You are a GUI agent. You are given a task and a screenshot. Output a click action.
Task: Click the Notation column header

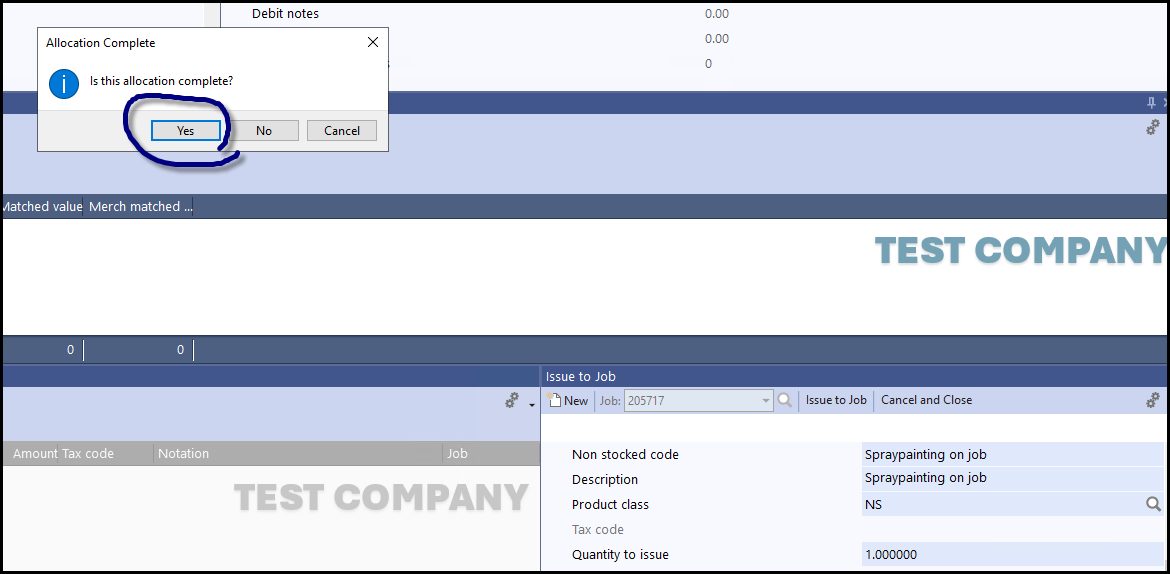click(184, 454)
